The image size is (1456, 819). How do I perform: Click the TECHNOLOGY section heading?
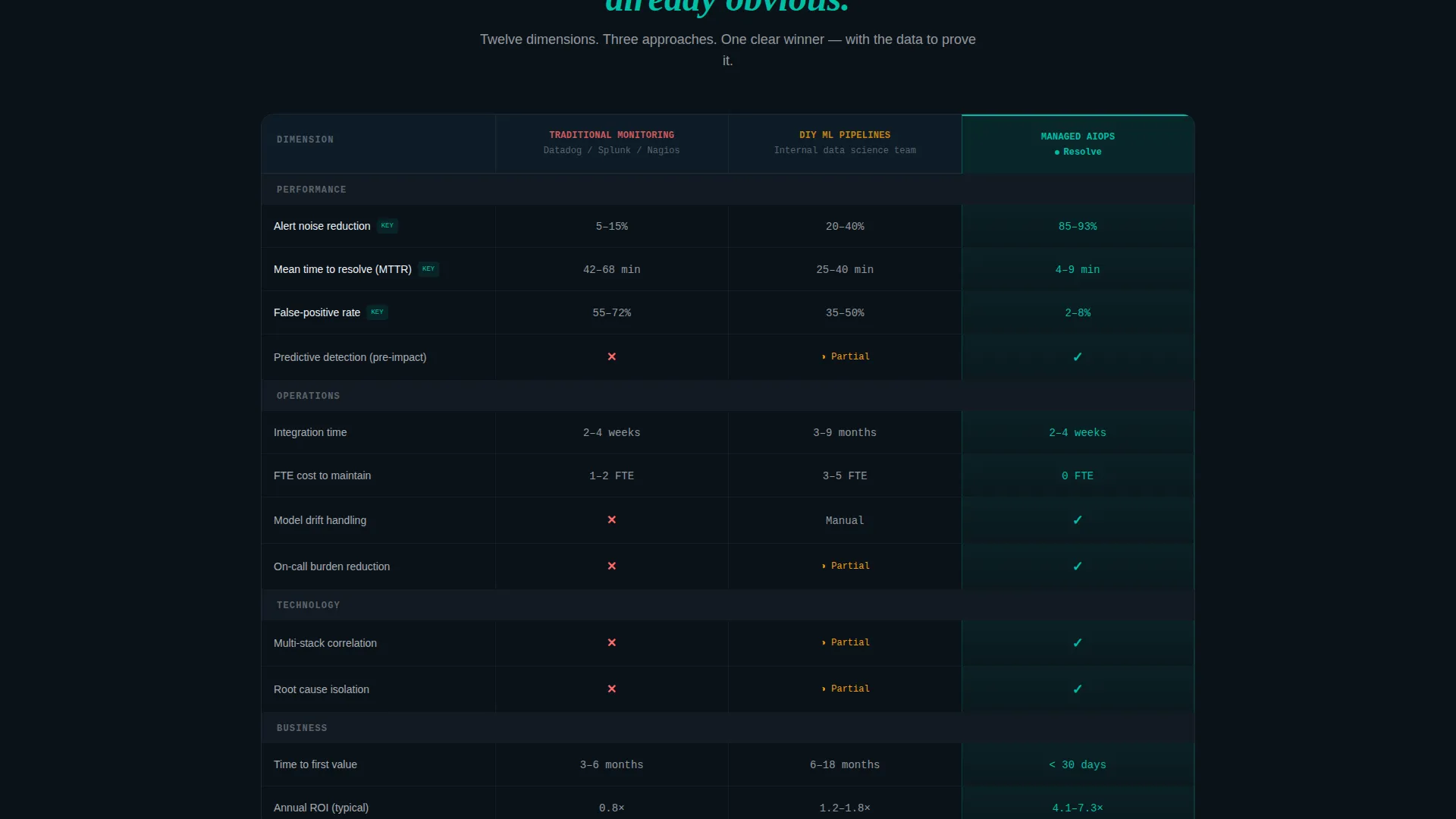point(308,605)
